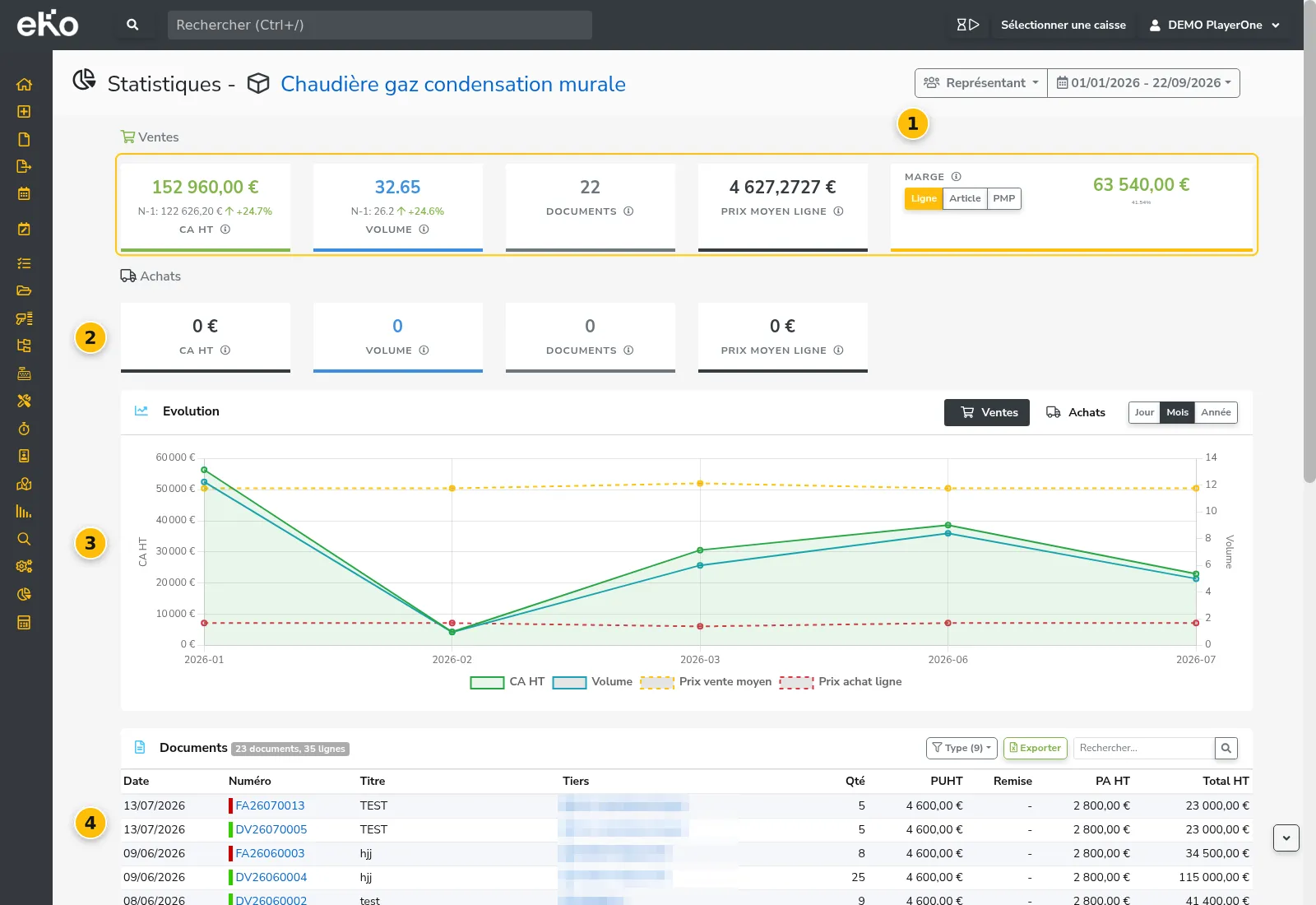Click the chevron-down button at page bottom right
This screenshot has width=1316, height=905.
coord(1286,838)
